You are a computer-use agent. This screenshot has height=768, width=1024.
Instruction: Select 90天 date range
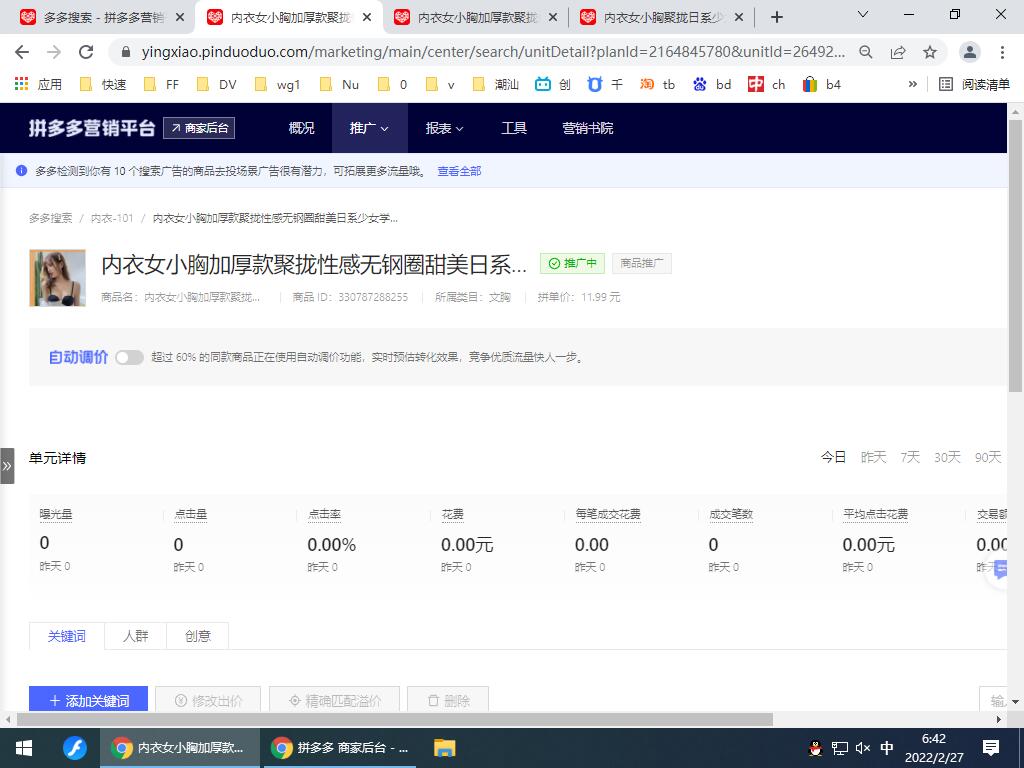point(988,457)
